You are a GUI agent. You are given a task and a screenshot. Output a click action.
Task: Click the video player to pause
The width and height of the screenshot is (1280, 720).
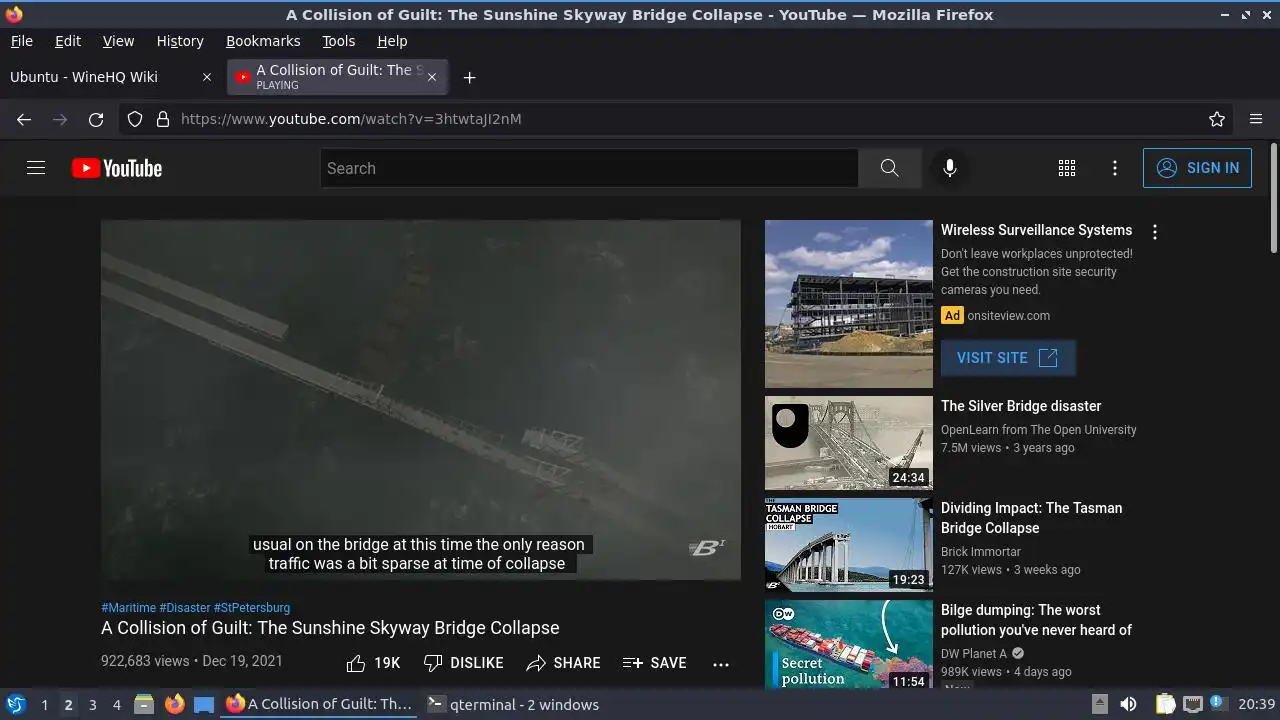click(421, 400)
